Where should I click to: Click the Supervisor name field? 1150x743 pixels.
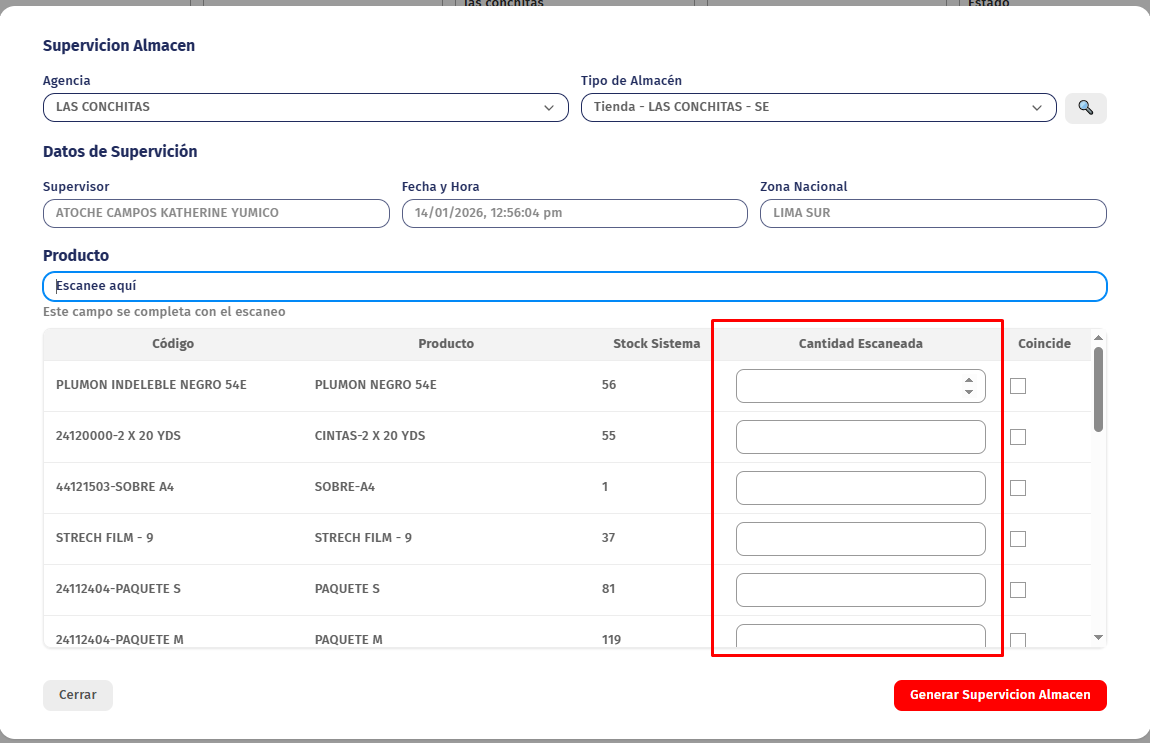[x=216, y=213]
